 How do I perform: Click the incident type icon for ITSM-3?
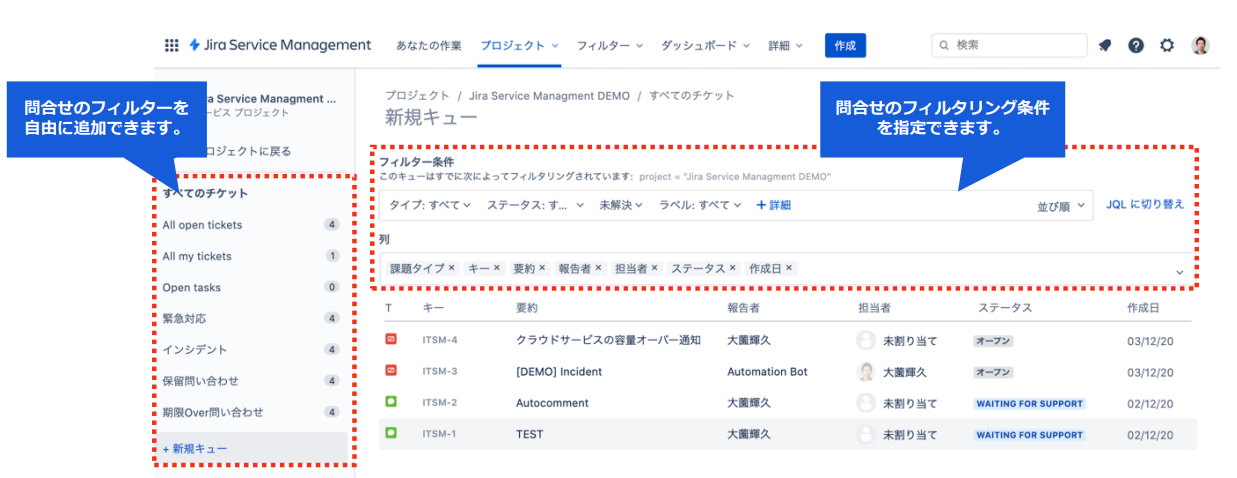tap(391, 371)
